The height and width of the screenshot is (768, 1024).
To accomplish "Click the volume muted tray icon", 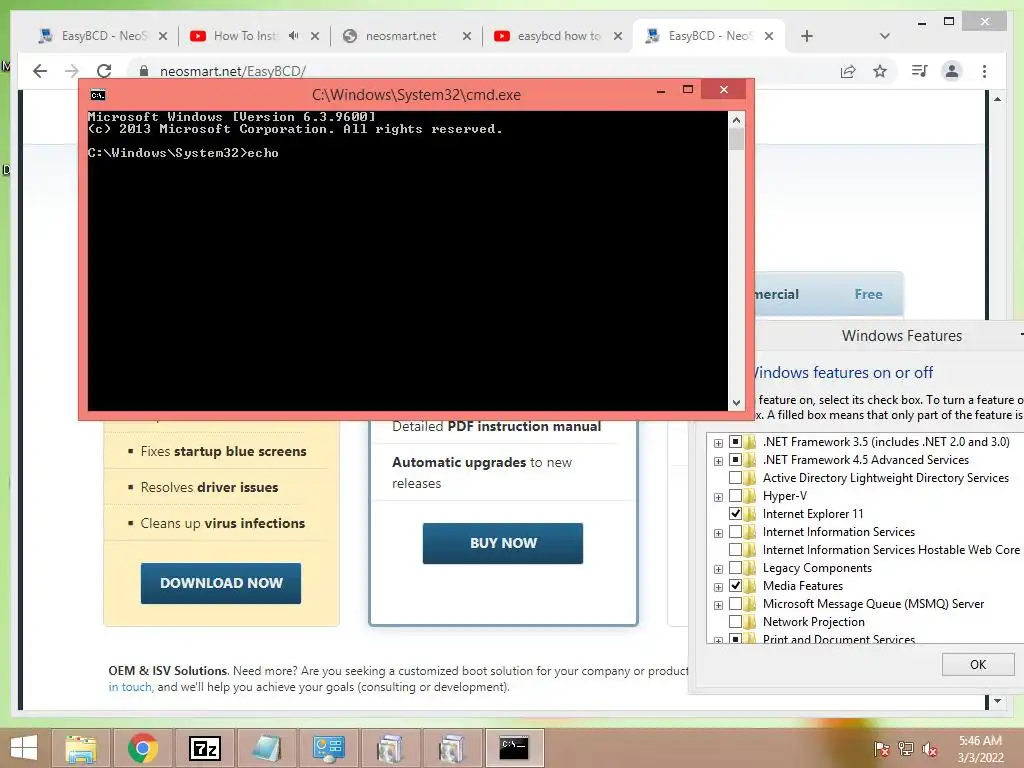I will [930, 749].
